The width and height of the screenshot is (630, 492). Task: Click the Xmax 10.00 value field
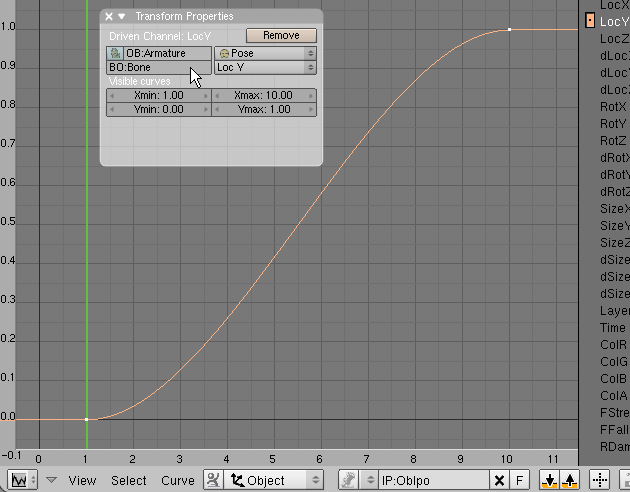click(x=264, y=96)
